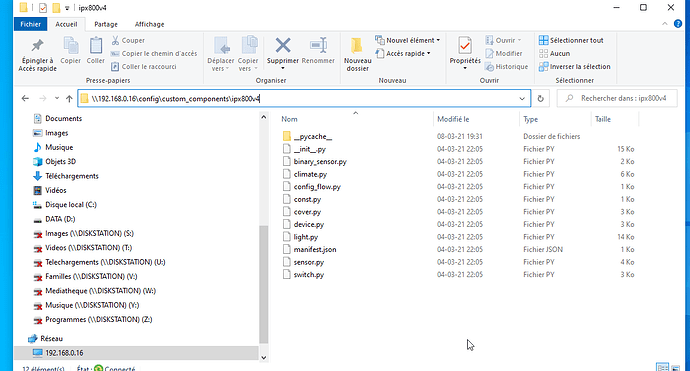Sort by the Type column header
This screenshot has width=690, height=371.
coord(530,119)
